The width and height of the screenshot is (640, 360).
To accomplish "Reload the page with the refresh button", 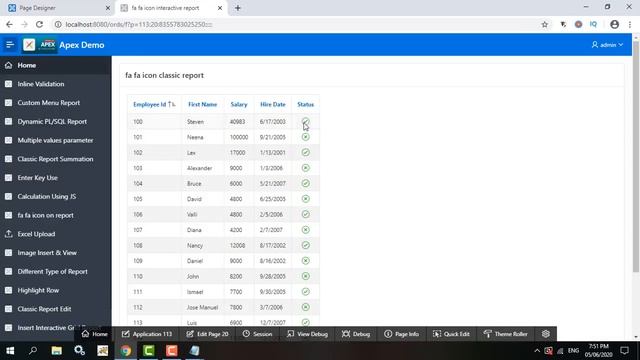I will [39, 24].
